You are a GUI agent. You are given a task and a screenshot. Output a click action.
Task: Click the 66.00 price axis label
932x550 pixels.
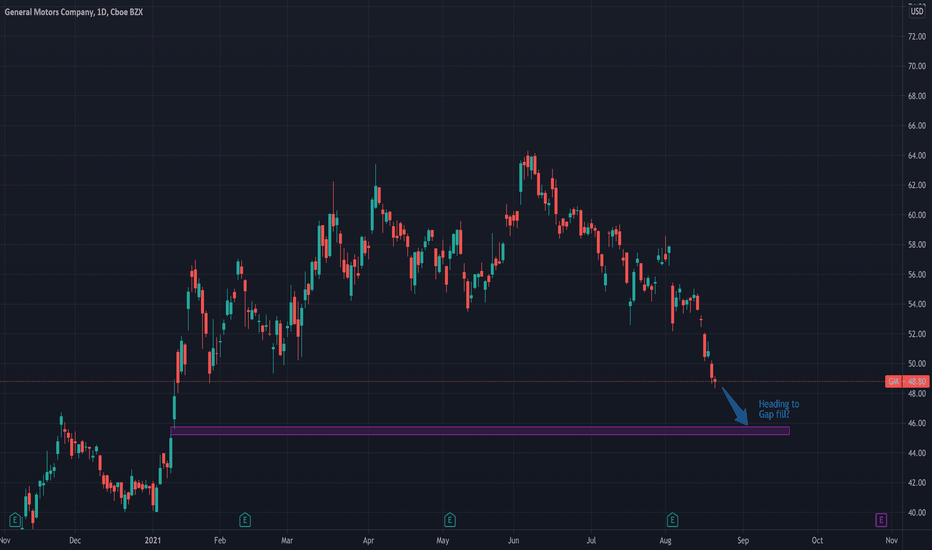point(917,125)
